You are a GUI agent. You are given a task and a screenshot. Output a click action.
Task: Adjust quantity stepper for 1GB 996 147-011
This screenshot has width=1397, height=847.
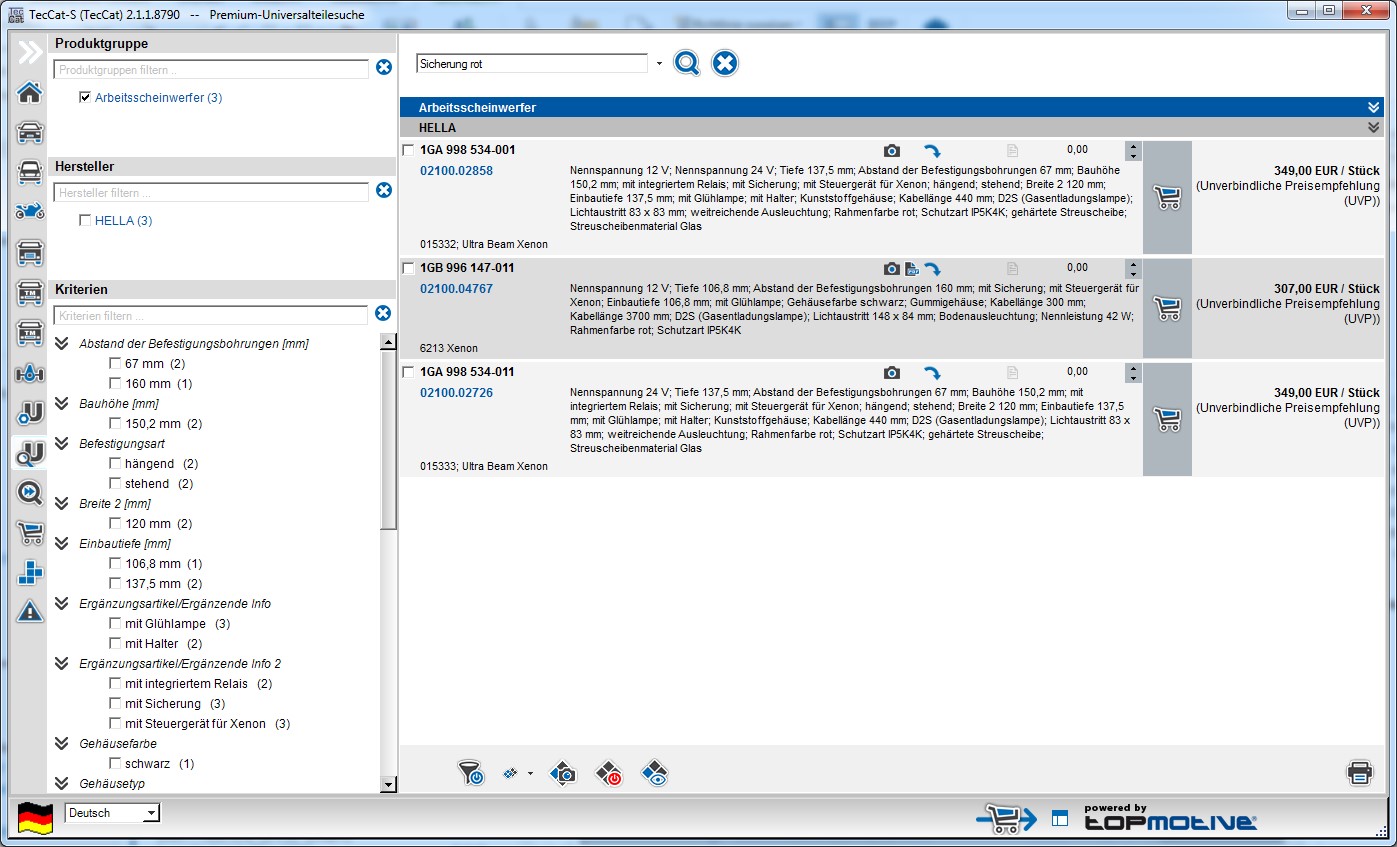1132,269
